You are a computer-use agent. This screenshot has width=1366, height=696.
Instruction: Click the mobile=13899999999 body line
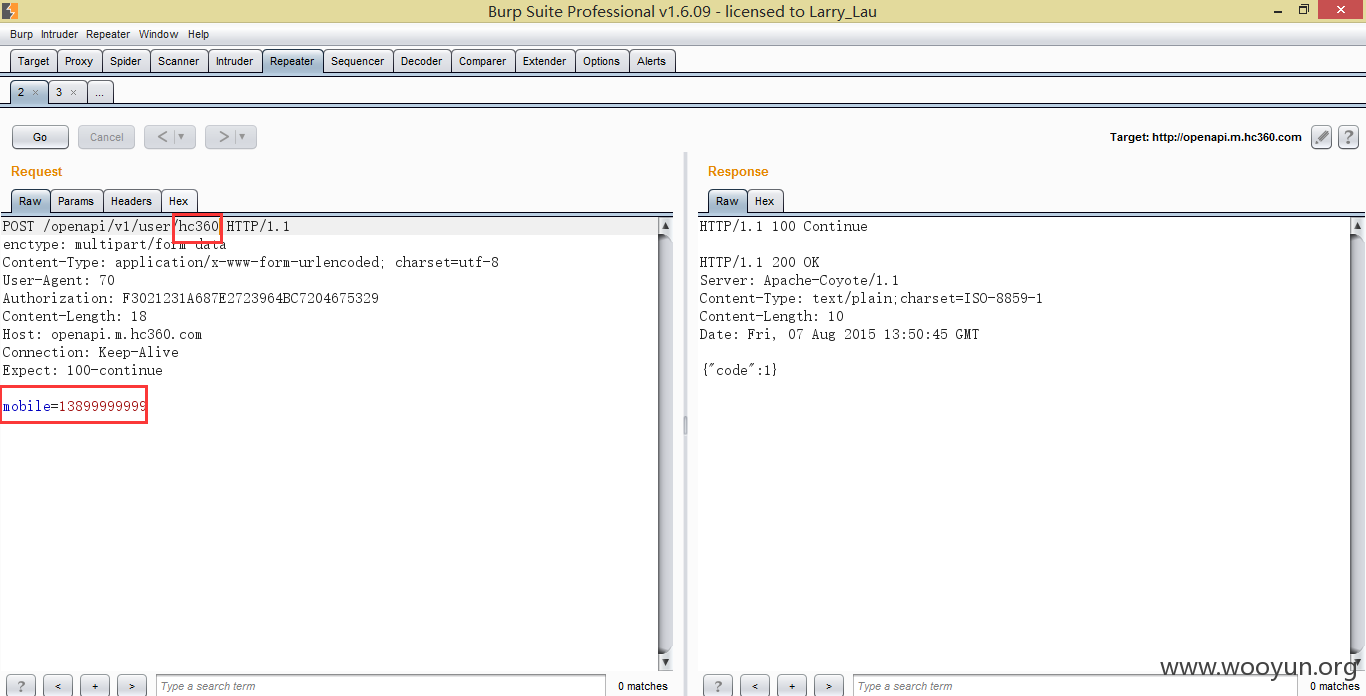(75, 406)
